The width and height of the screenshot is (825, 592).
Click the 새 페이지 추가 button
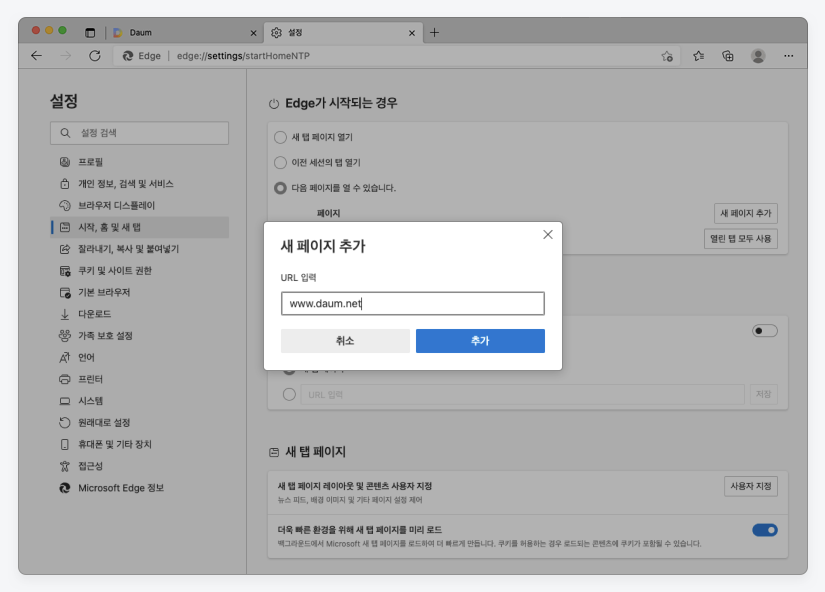(746, 213)
